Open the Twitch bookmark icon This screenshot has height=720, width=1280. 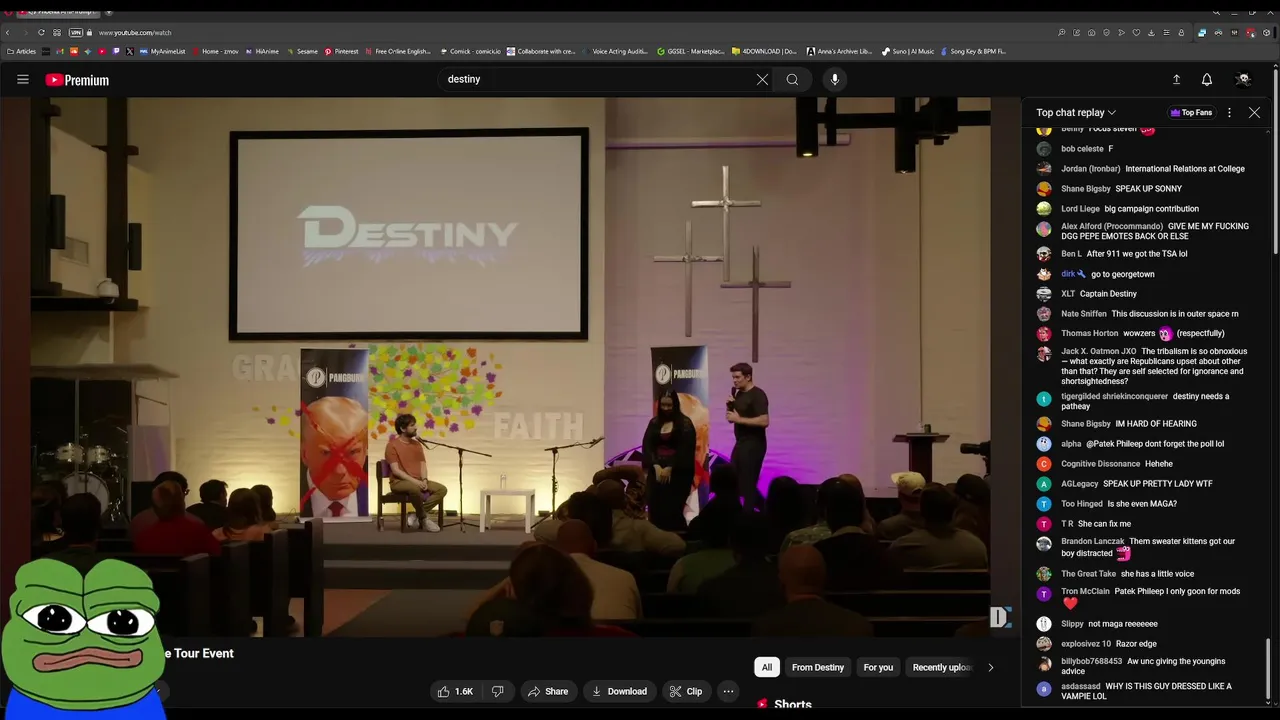click(115, 51)
